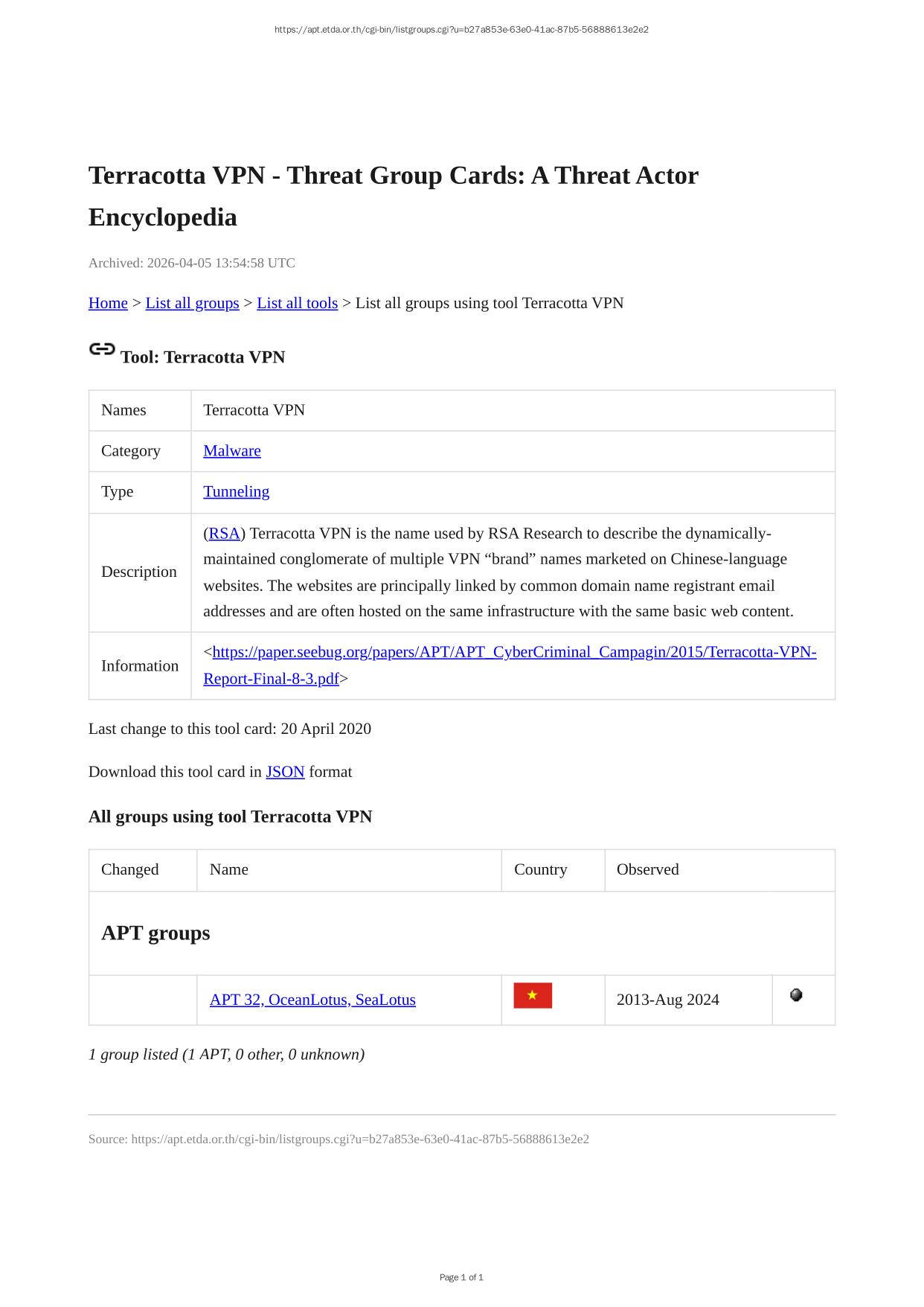
Task: Click the dark sphere status icon
Action: [x=796, y=995]
